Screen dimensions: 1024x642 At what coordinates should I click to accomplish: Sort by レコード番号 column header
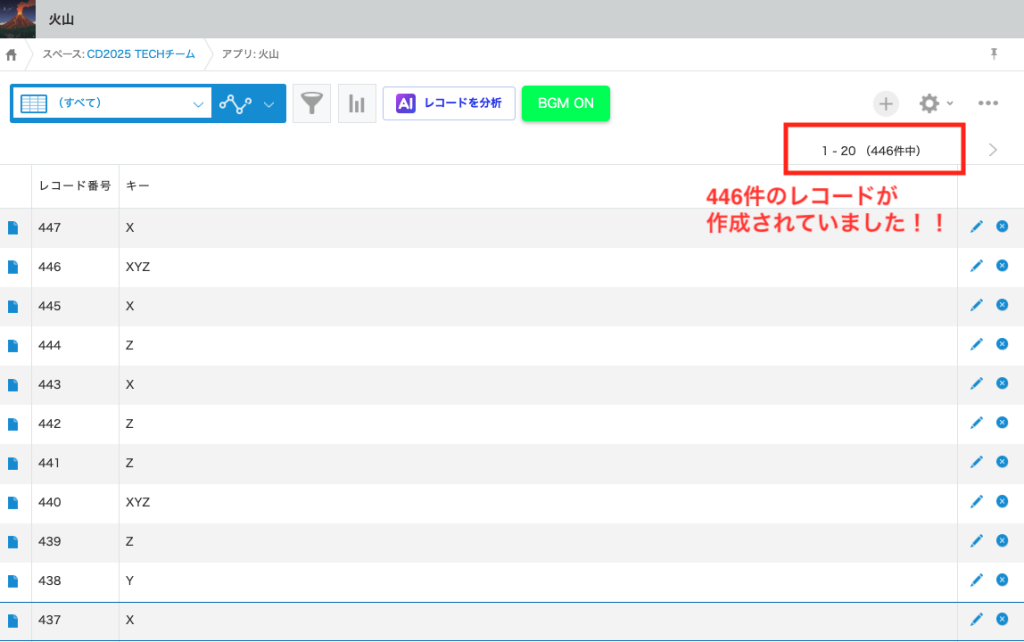(x=74, y=186)
